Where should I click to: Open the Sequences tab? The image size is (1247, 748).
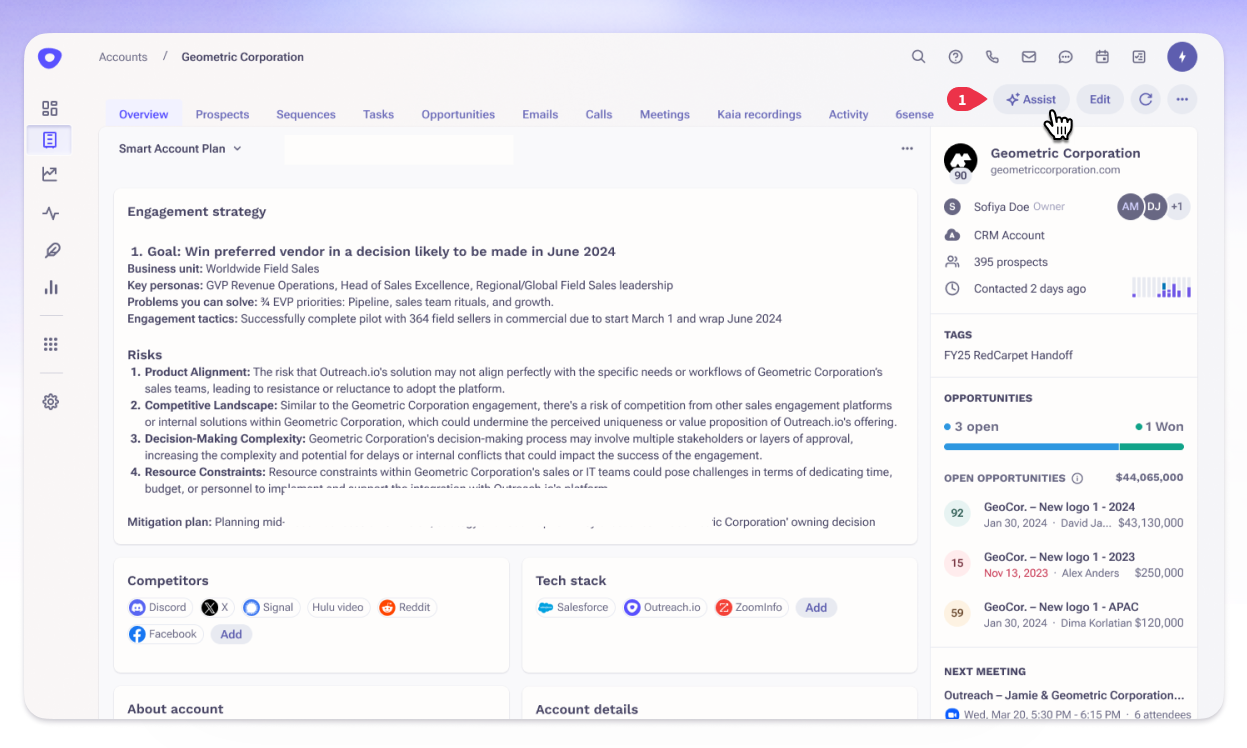(x=306, y=114)
